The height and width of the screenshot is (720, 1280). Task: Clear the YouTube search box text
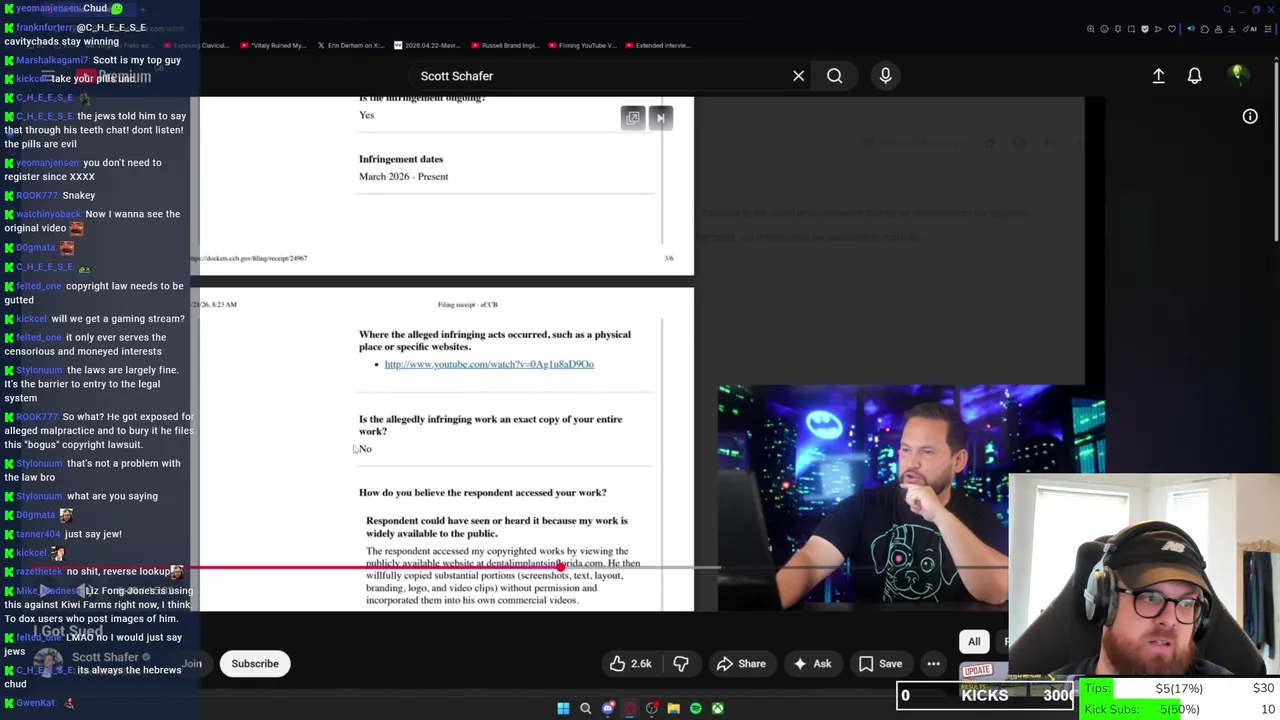(x=798, y=76)
